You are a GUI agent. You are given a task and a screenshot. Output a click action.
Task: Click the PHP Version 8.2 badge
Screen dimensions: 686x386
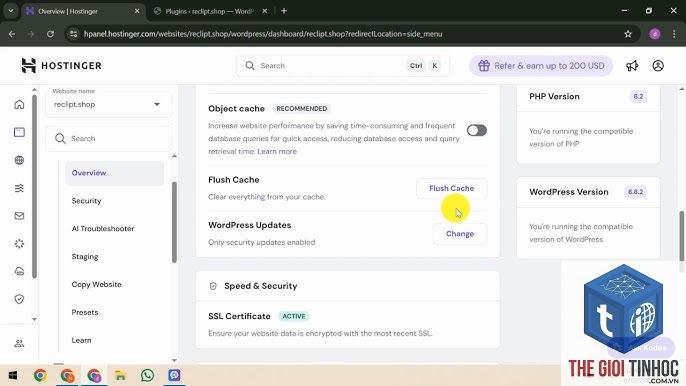(638, 96)
